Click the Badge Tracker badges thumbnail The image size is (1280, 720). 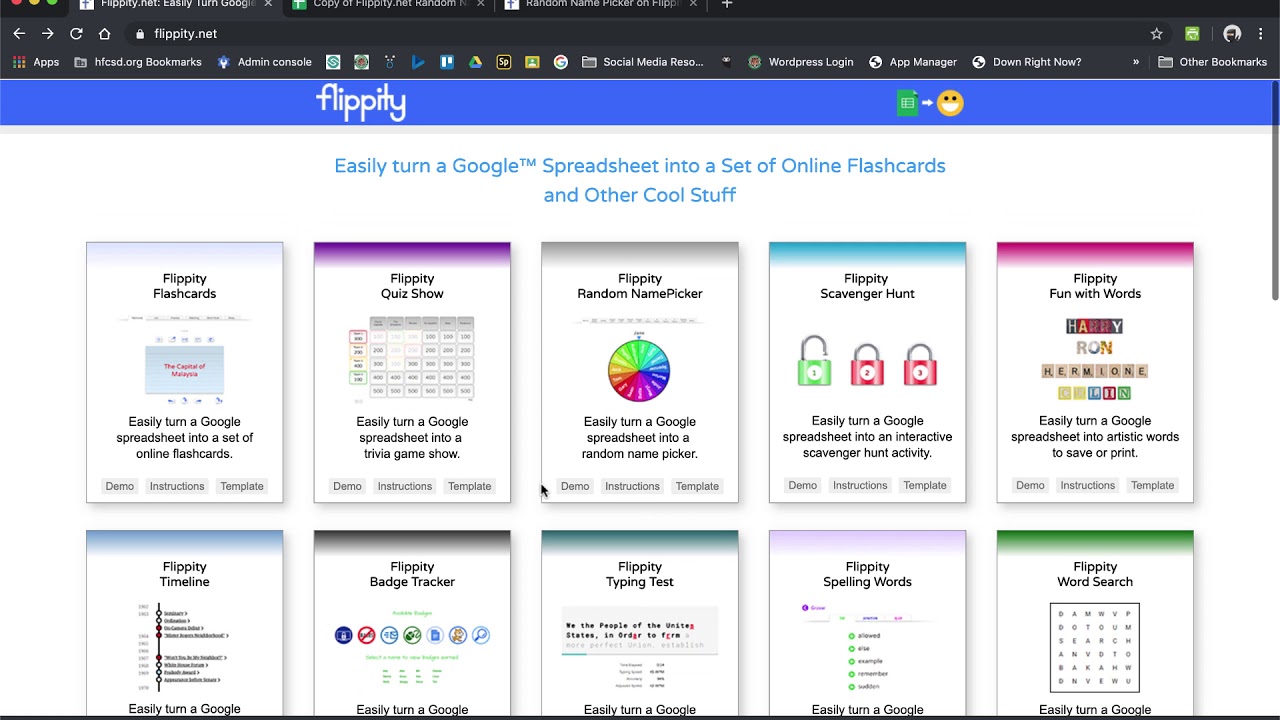pos(412,648)
